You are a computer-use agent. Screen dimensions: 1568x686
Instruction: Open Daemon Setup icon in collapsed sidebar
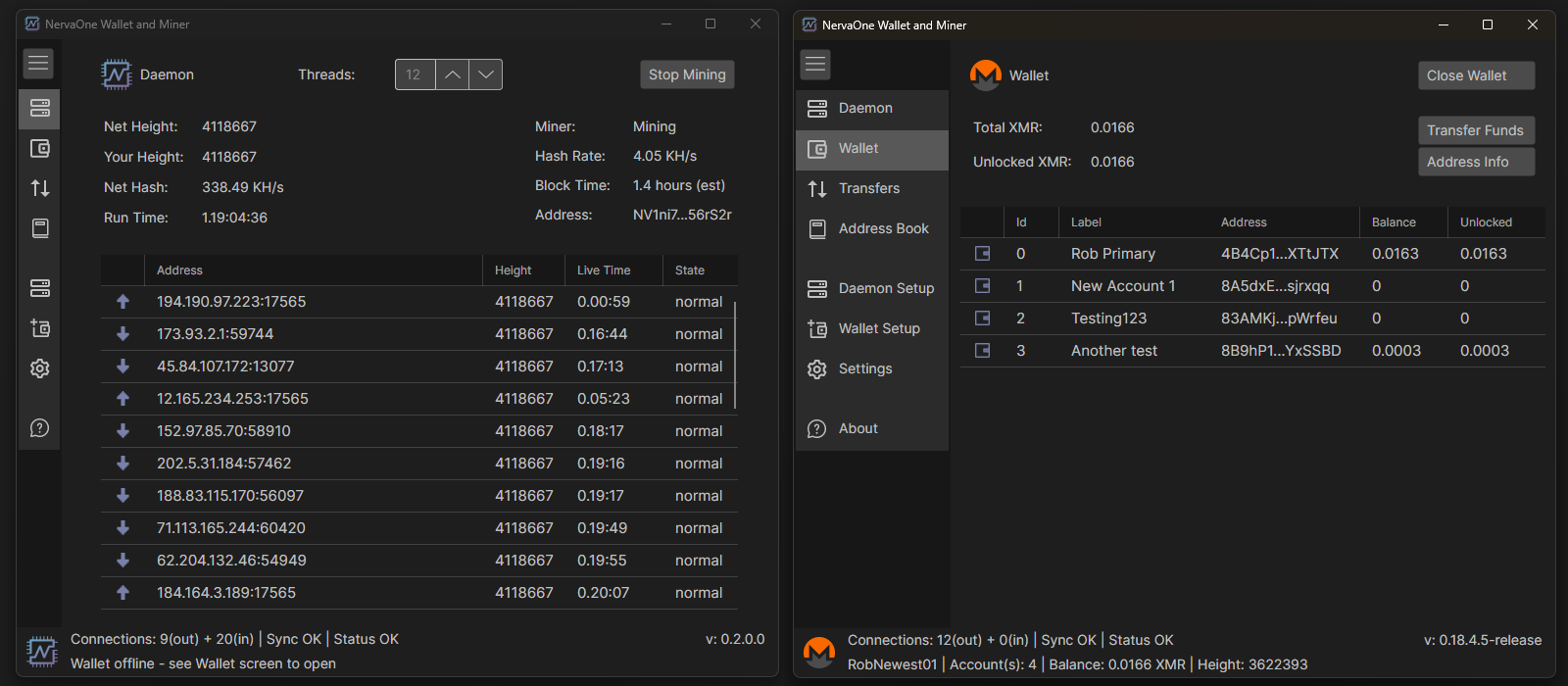click(39, 288)
